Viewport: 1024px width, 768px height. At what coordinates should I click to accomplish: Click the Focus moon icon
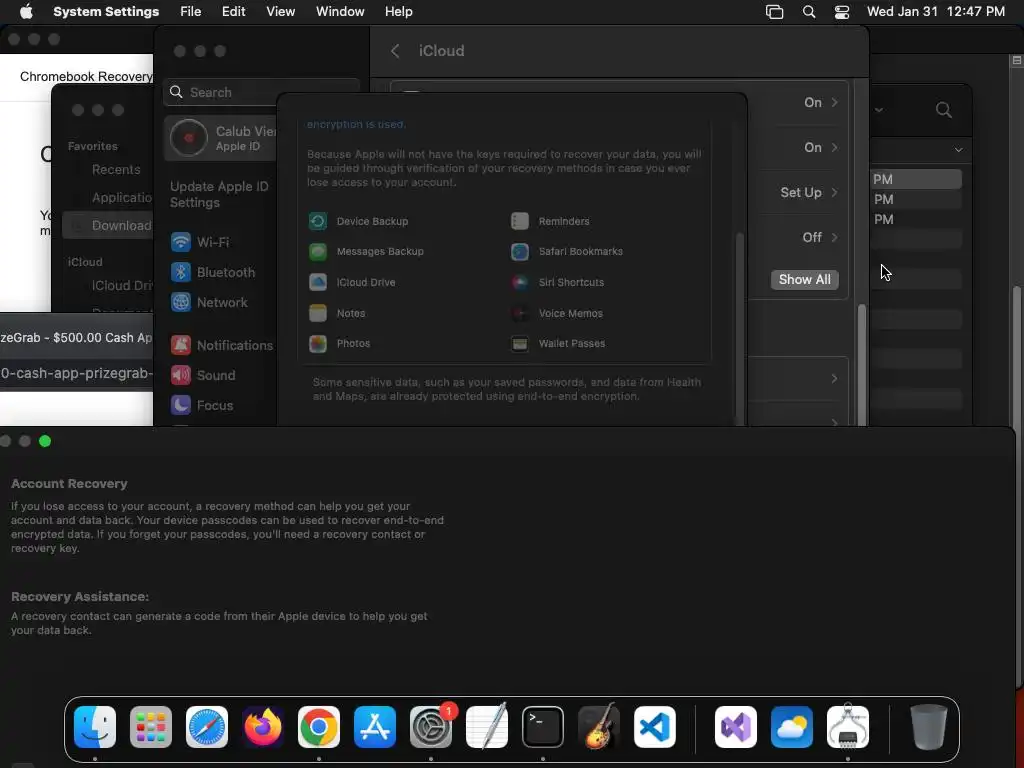click(x=181, y=405)
